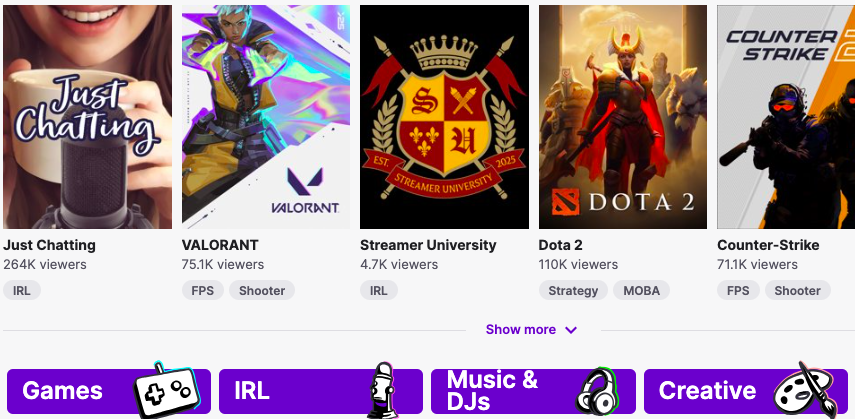The width and height of the screenshot is (855, 419).
Task: Click the game controller icon on Games
Action: coord(166,391)
